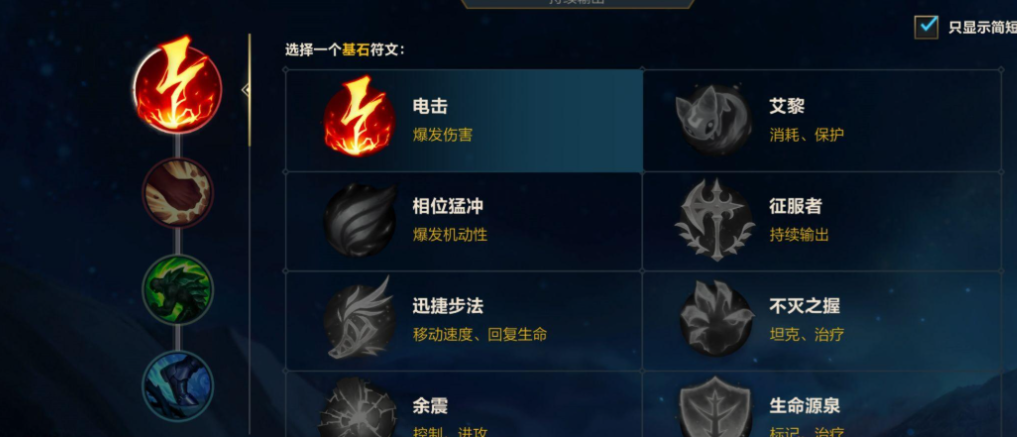Click the 移动速度、回复生命 description
This screenshot has width=1017, height=437.
point(480,335)
